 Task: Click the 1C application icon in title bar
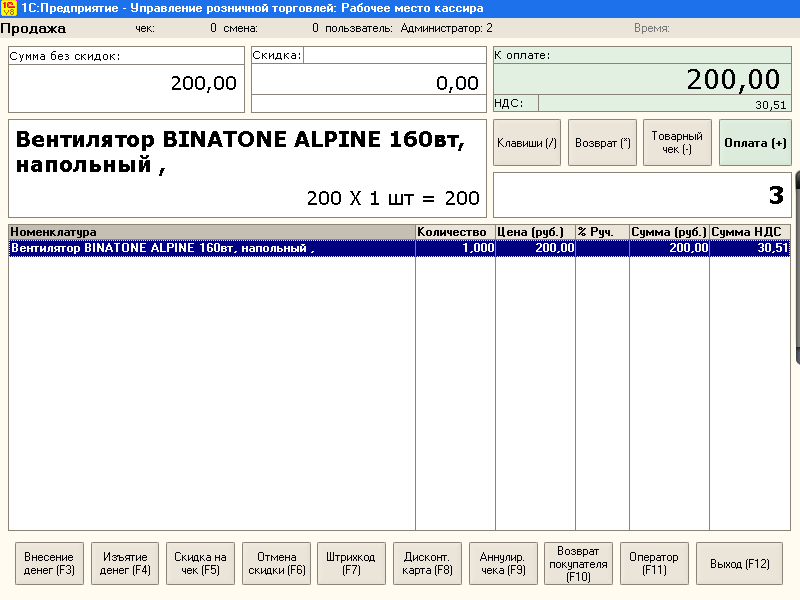click(9, 8)
